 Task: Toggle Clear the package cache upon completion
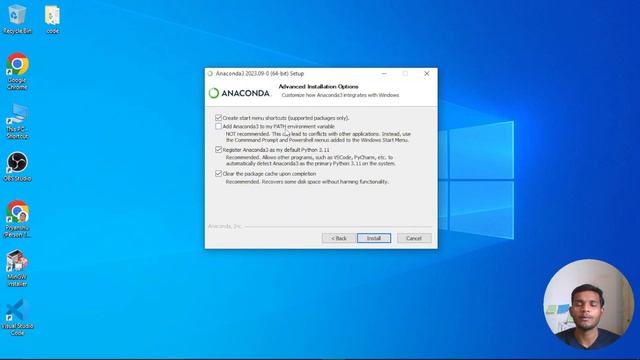218,173
